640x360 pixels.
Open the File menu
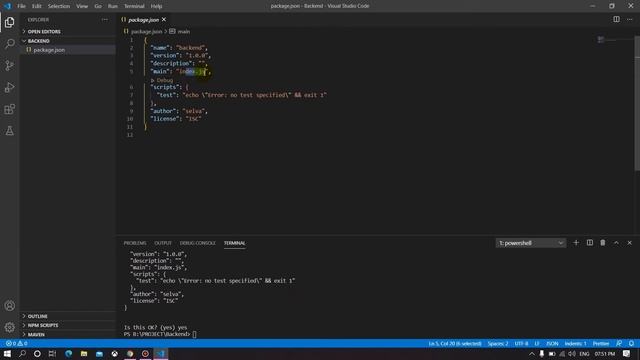[x=21, y=6]
